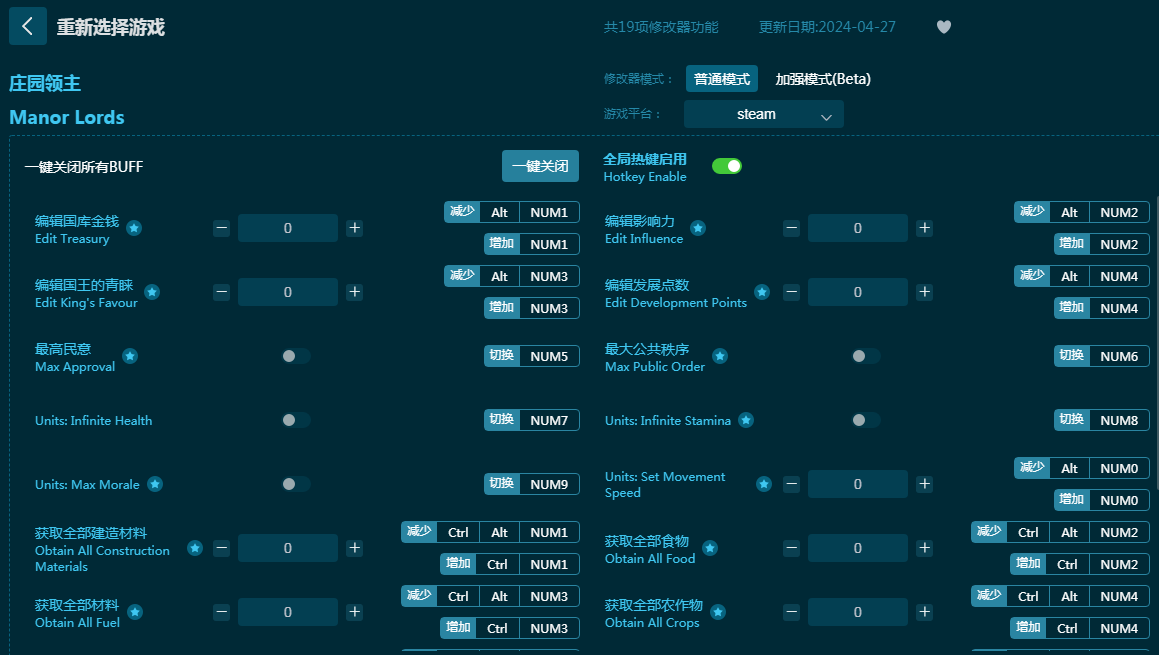The height and width of the screenshot is (655, 1159).
Task: Toggle Max Approval switch on
Action: pos(296,356)
